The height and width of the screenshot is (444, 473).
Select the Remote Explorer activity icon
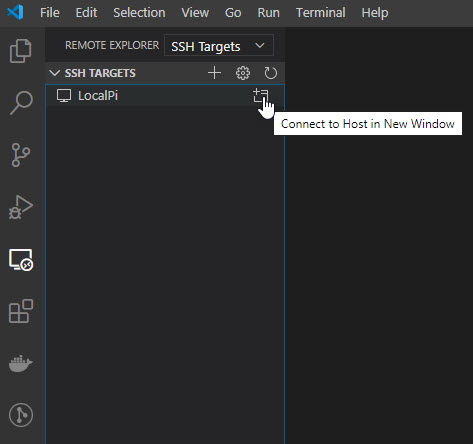click(21, 260)
